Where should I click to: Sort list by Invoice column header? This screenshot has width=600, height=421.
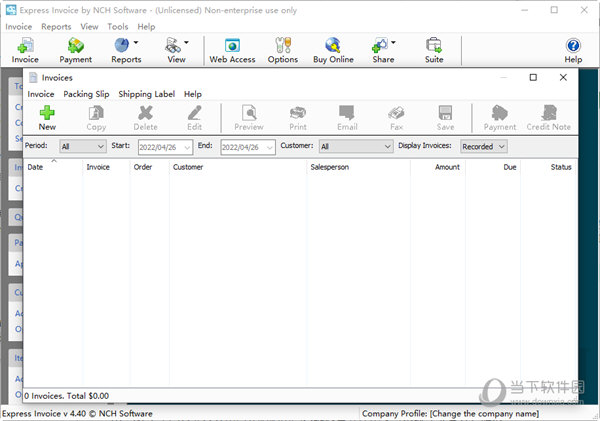tap(106, 167)
